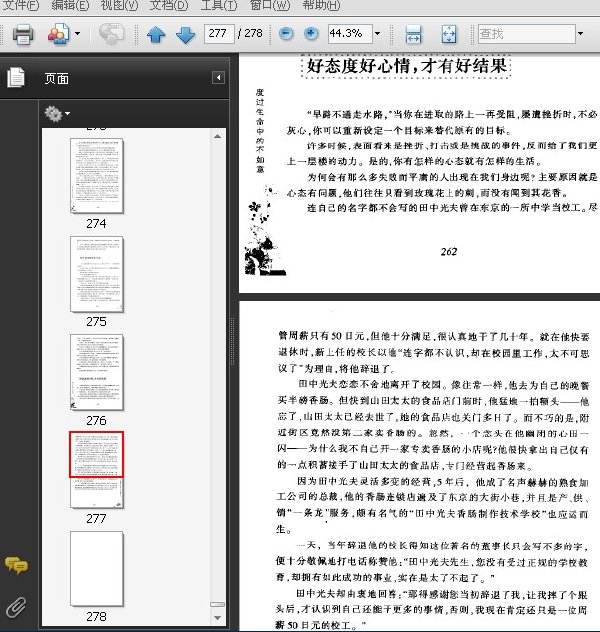Zoom in with the plus button
Viewport: 600px width, 632px height.
point(311,33)
